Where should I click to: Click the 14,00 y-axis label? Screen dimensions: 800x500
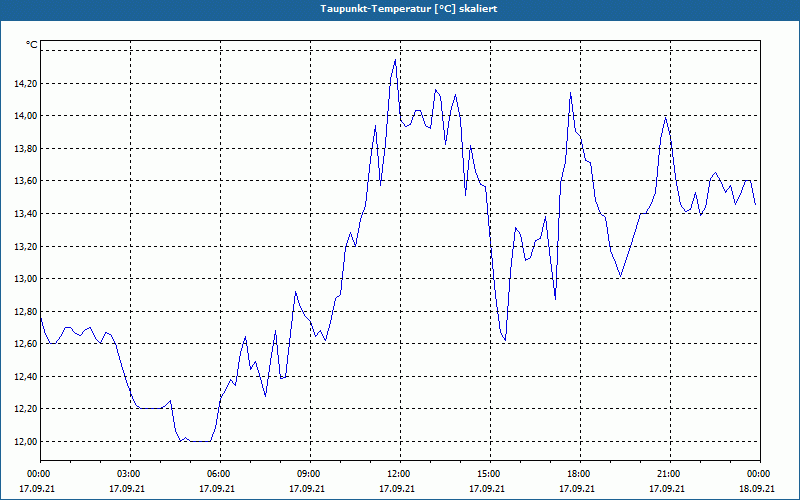tap(26, 116)
